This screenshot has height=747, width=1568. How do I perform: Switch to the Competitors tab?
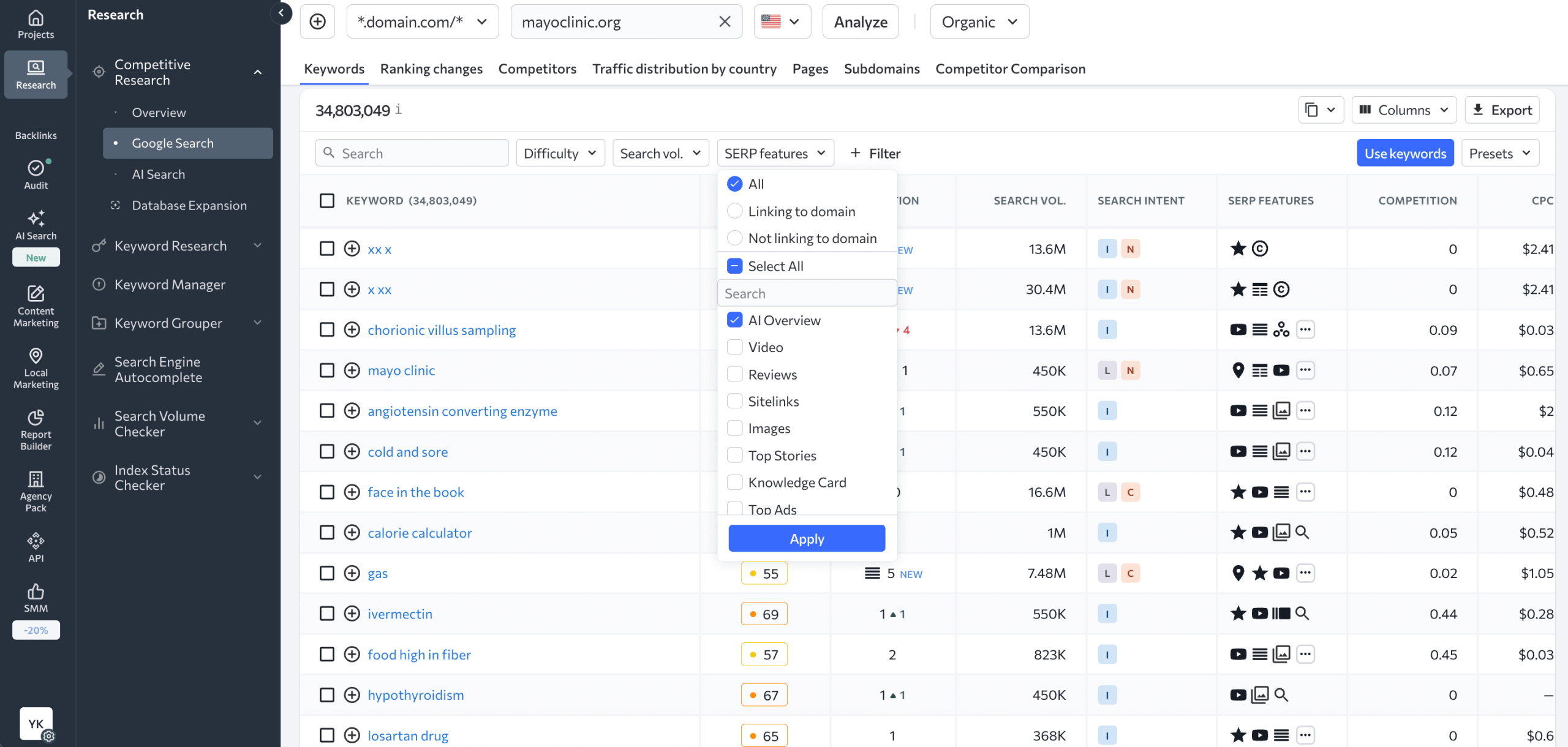[537, 69]
